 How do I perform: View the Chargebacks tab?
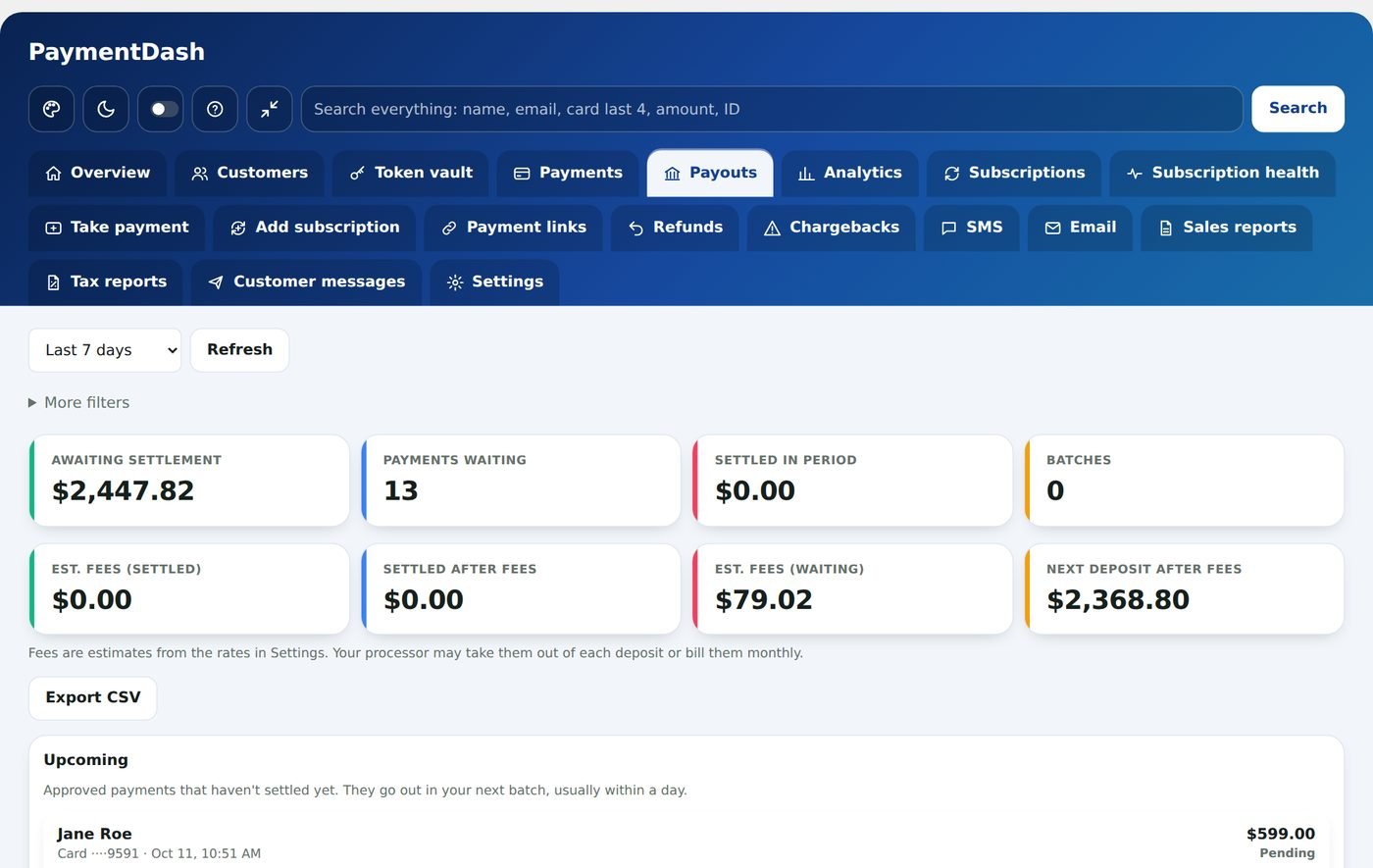[832, 228]
